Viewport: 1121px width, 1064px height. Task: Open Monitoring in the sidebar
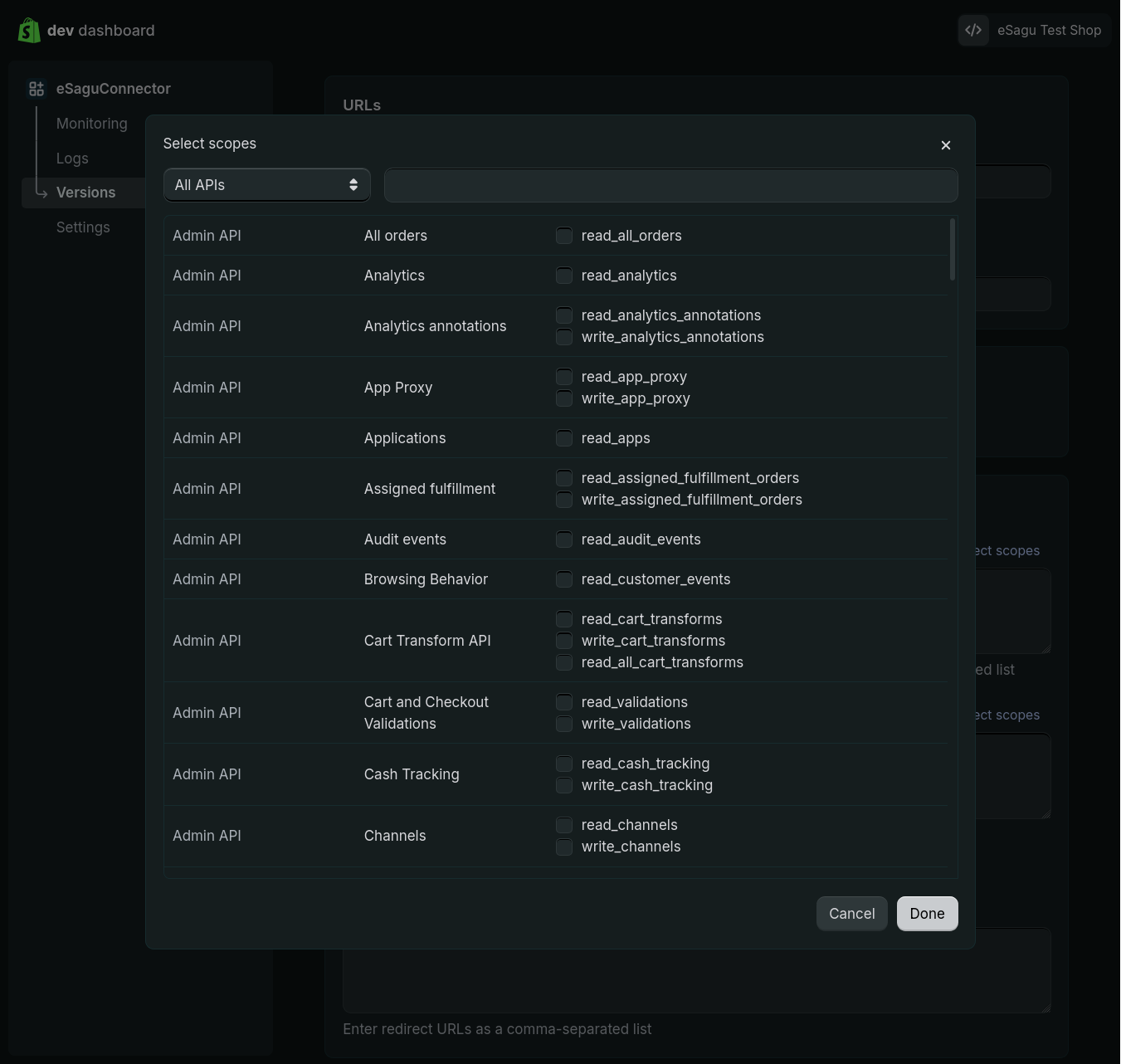click(x=92, y=124)
